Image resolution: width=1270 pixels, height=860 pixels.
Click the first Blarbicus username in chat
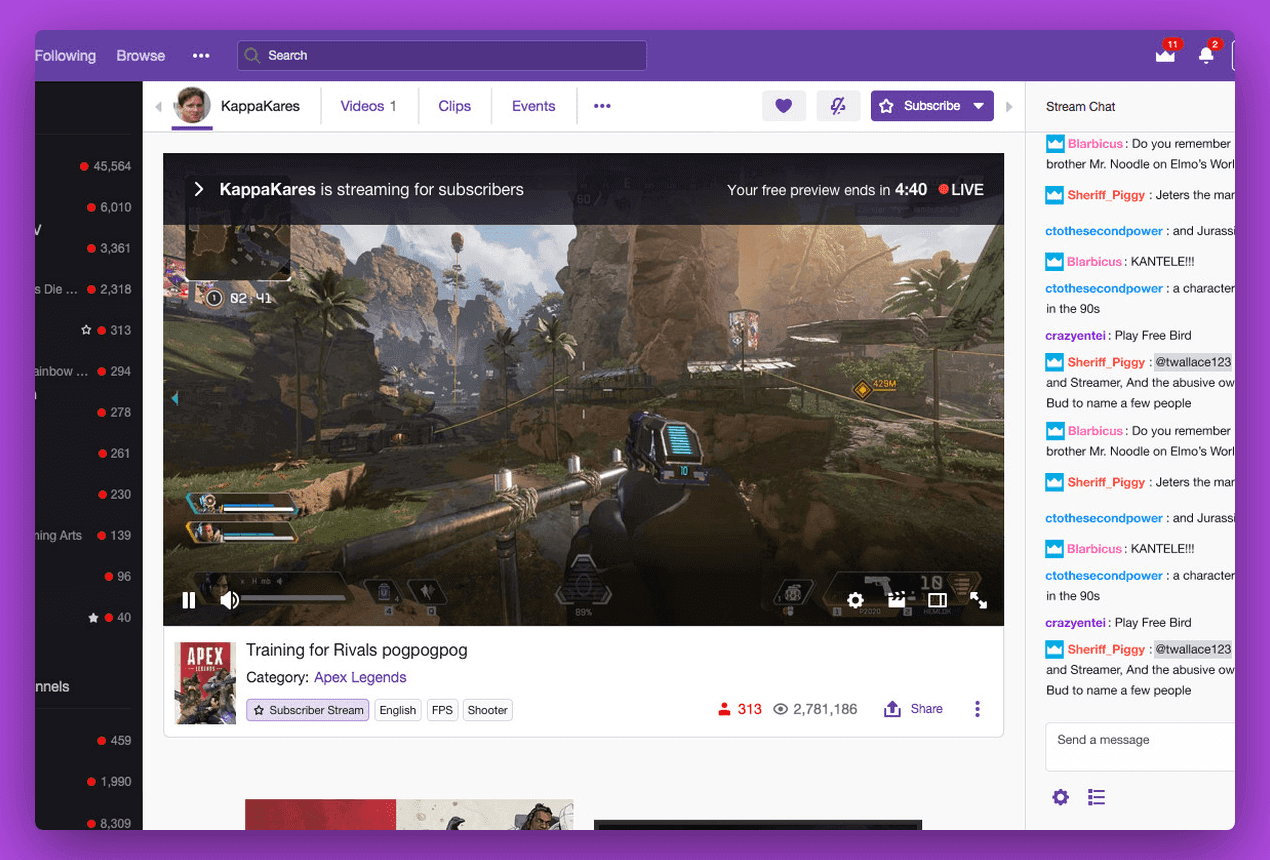(1096, 144)
